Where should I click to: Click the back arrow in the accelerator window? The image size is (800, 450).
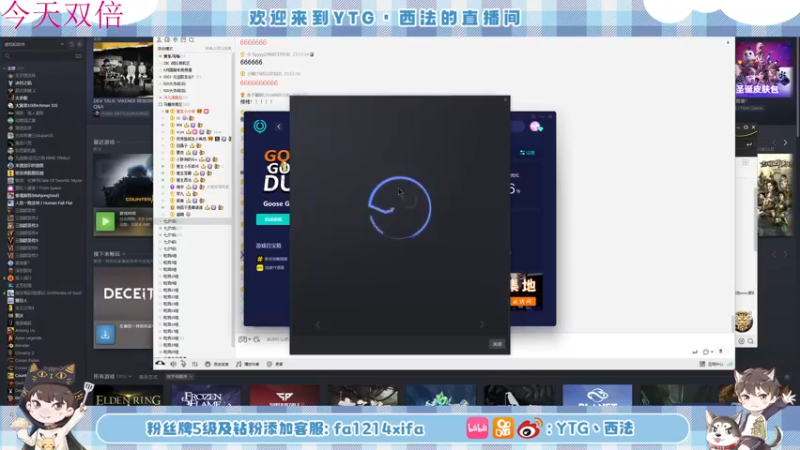[x=279, y=127]
